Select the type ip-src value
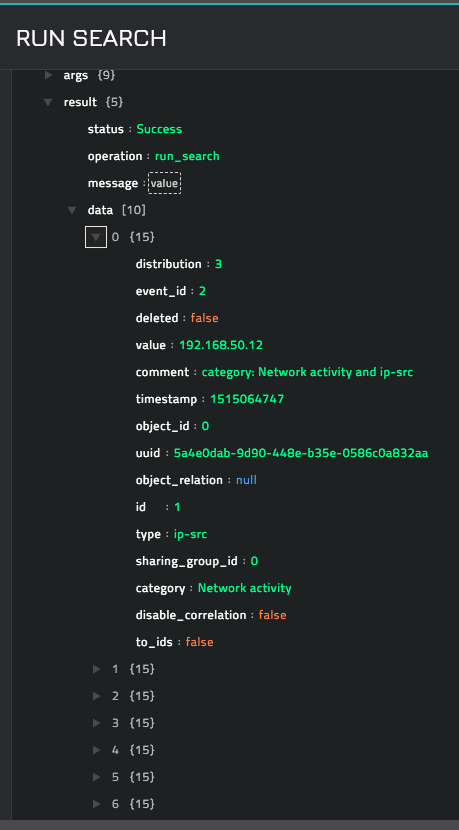This screenshot has width=459, height=830. pyautogui.click(x=191, y=534)
